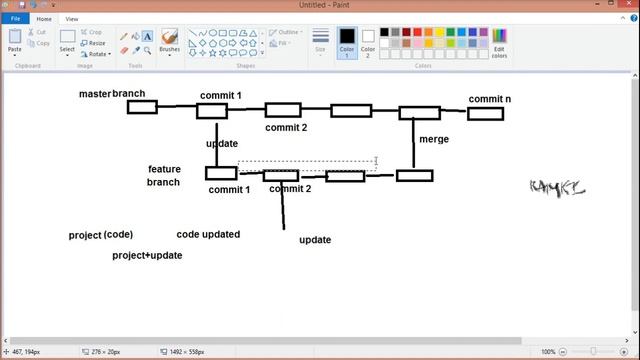Open the Edit colors dialog
The height and width of the screenshot is (360, 640).
(x=499, y=43)
